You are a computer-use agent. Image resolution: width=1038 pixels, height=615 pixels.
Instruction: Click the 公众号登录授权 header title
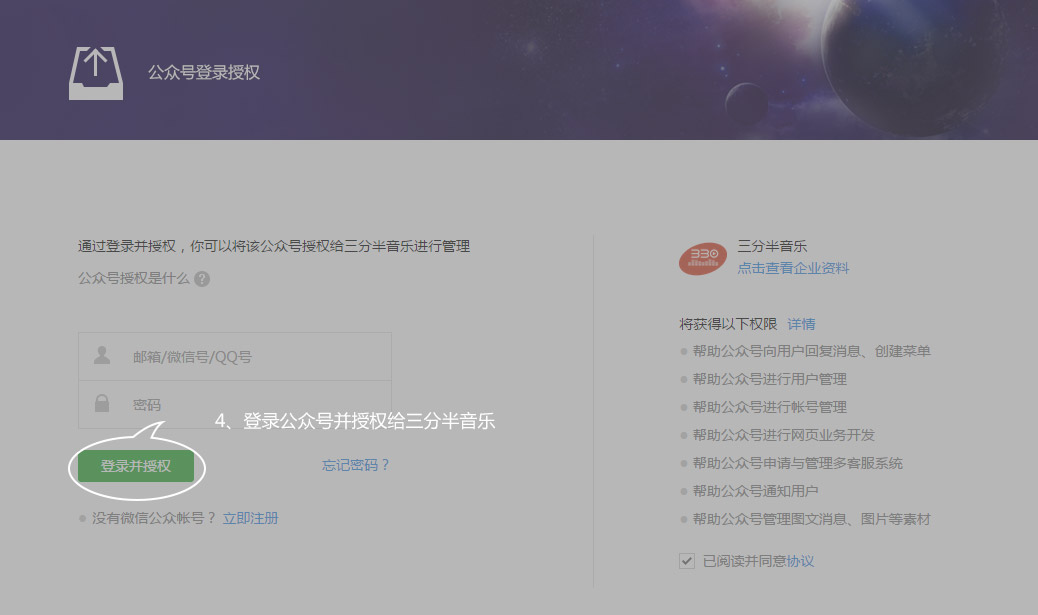(204, 72)
